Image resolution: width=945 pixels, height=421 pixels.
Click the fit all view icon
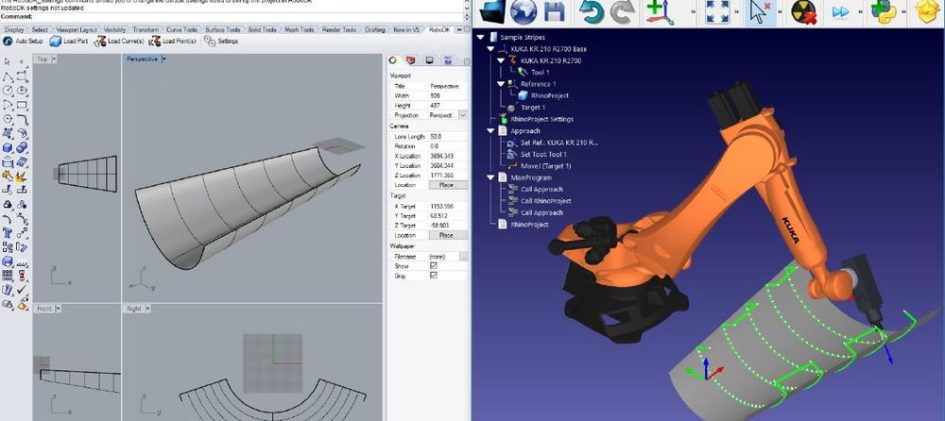point(719,12)
